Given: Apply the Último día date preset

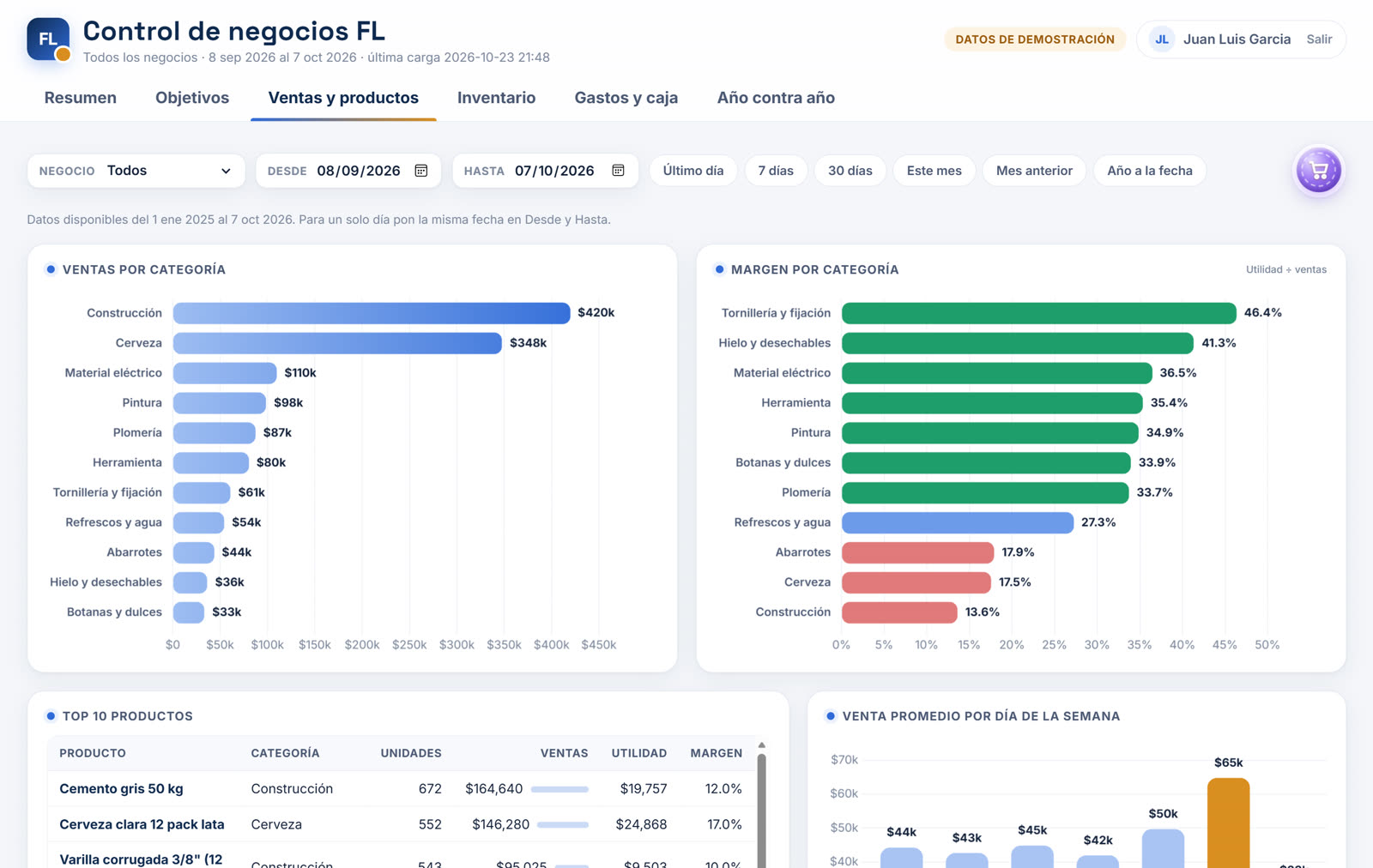Looking at the screenshot, I should click(x=693, y=171).
